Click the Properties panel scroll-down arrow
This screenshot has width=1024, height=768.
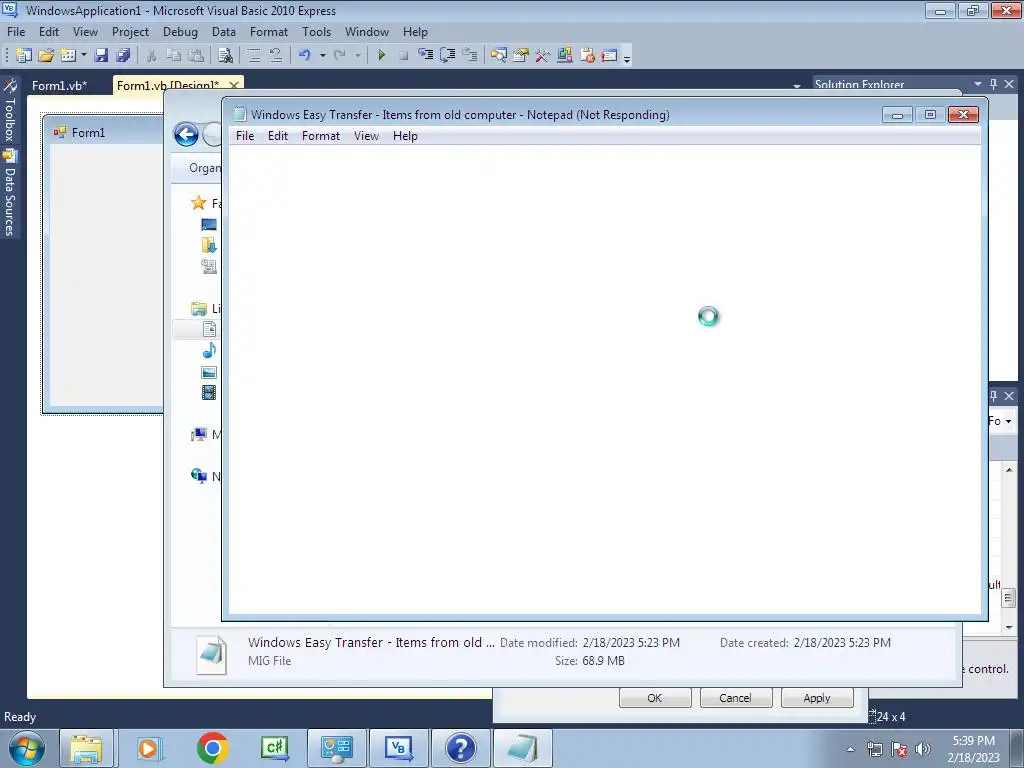pos(1009,628)
